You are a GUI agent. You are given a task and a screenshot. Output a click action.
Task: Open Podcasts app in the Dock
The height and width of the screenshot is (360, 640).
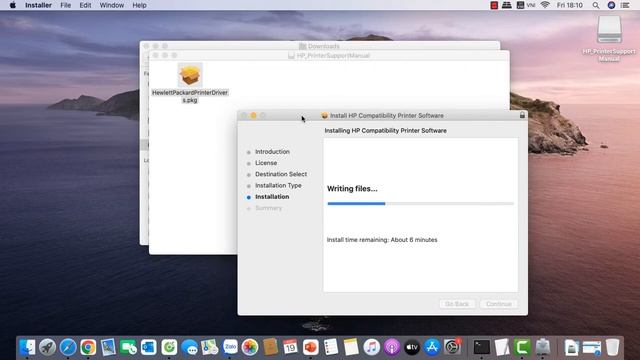[392, 347]
